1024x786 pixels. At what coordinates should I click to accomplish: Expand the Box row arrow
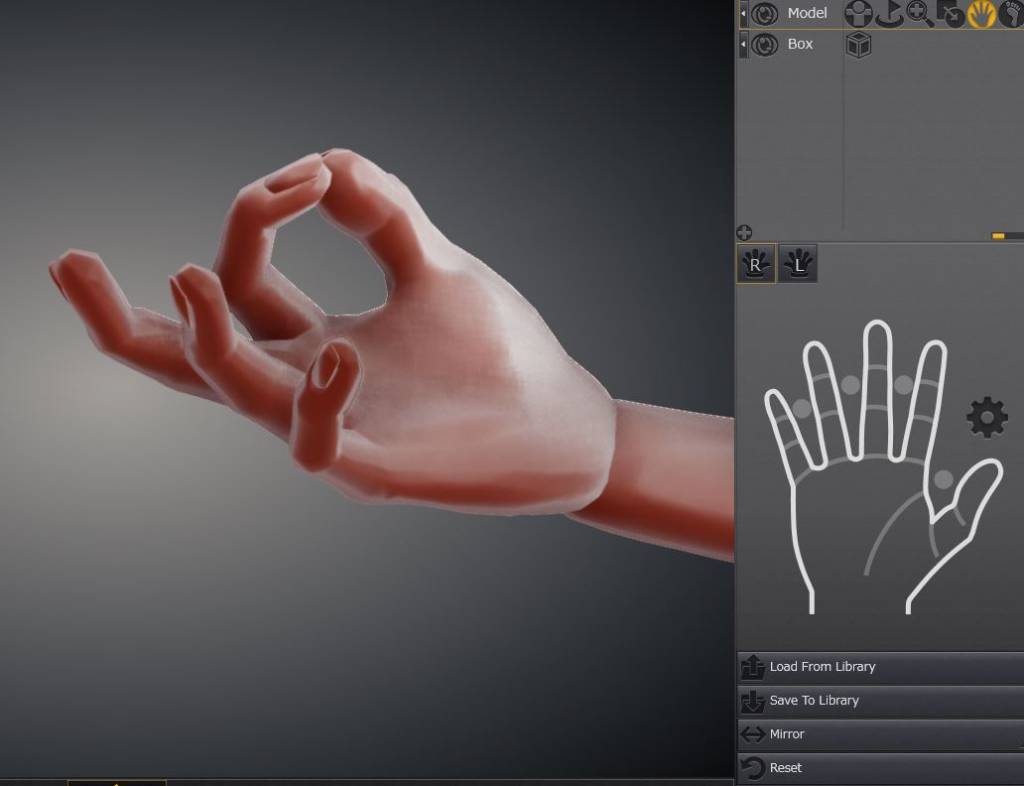744,45
